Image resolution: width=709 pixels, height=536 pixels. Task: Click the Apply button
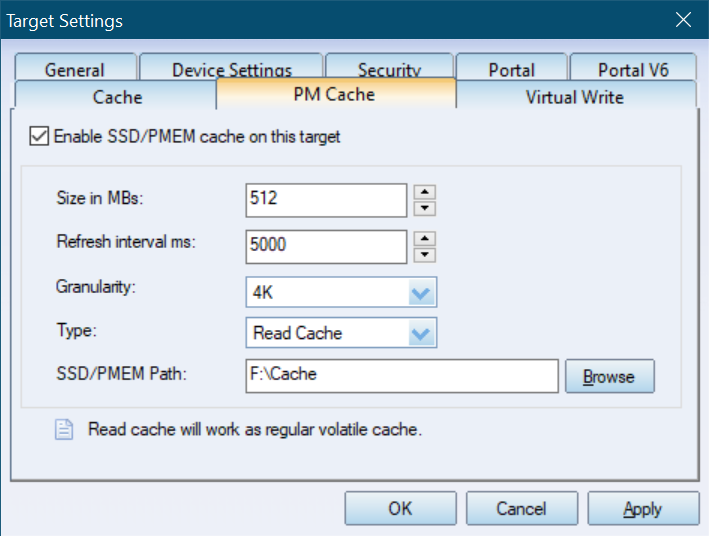point(643,508)
